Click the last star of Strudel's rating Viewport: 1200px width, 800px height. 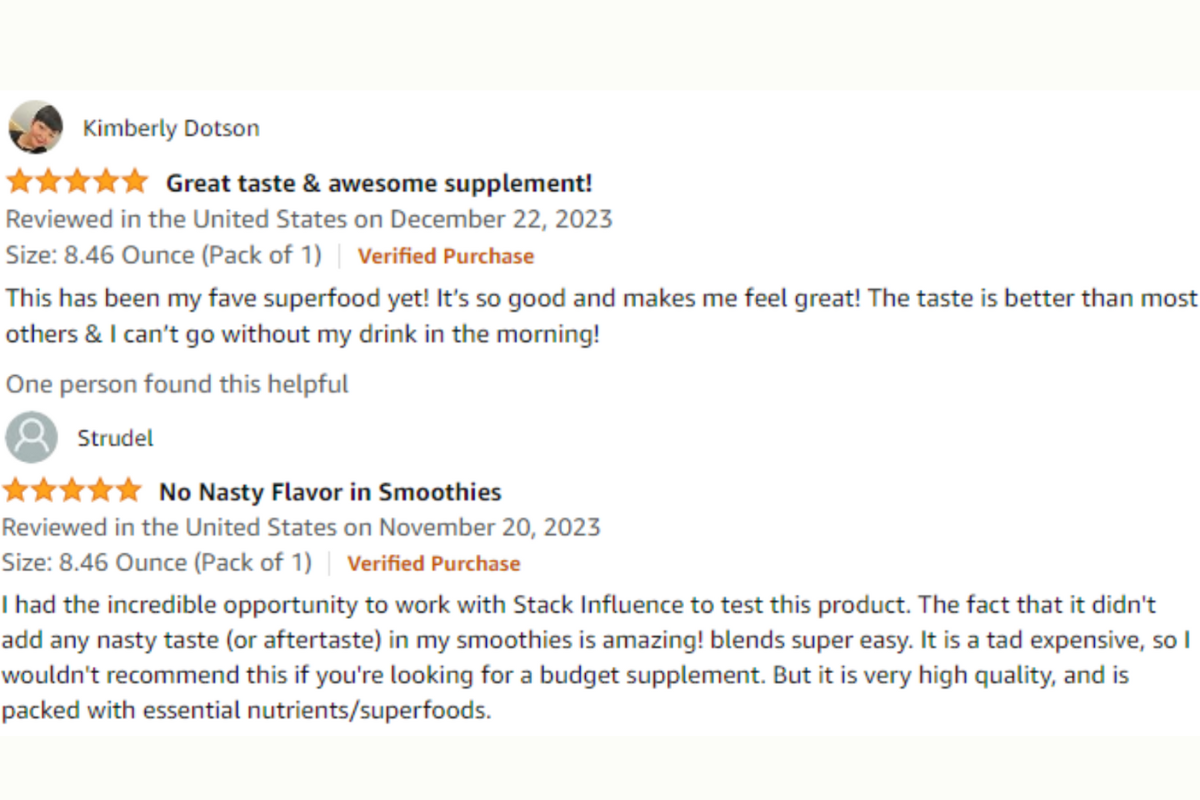pos(129,490)
